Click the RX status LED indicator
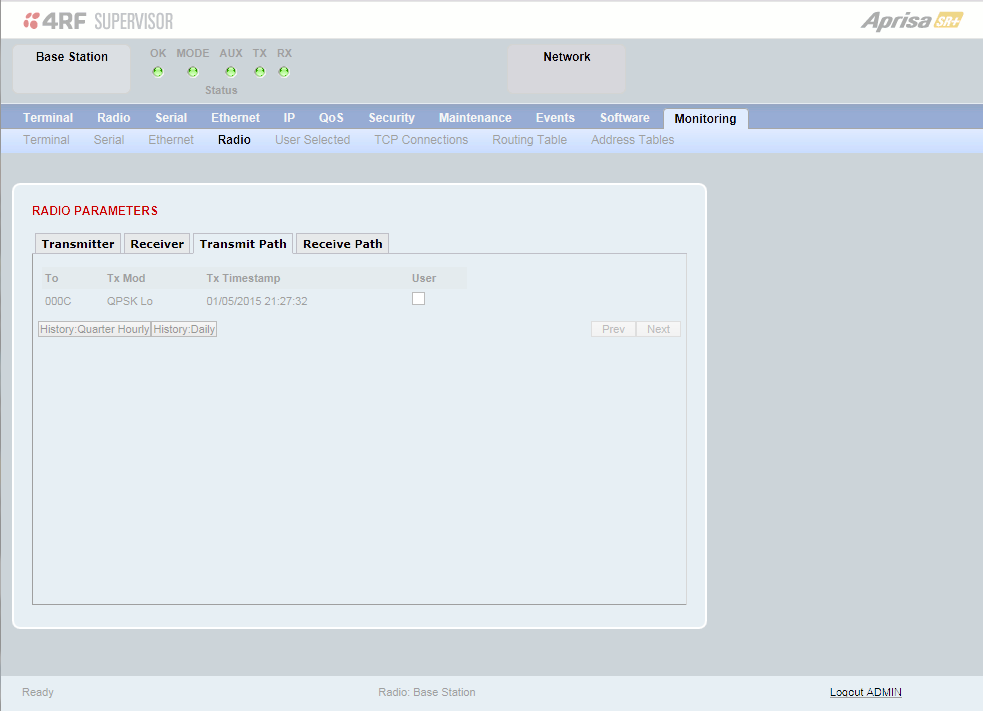Screen dimensions: 983x711 [284, 72]
